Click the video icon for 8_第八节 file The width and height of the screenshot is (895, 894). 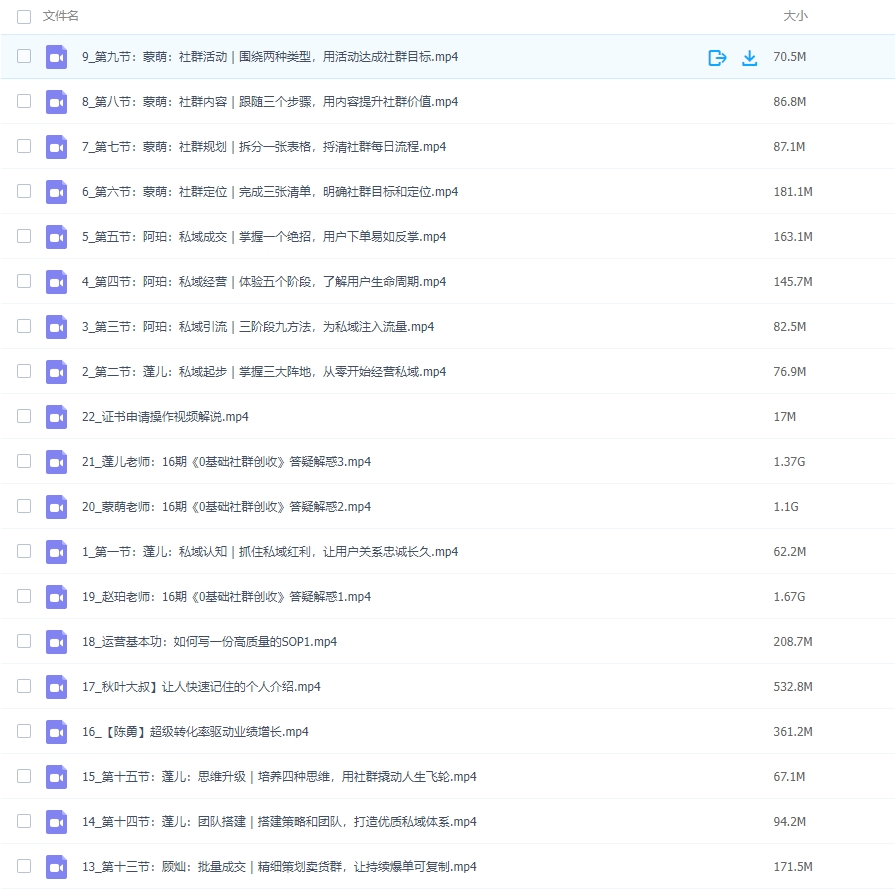(x=57, y=102)
